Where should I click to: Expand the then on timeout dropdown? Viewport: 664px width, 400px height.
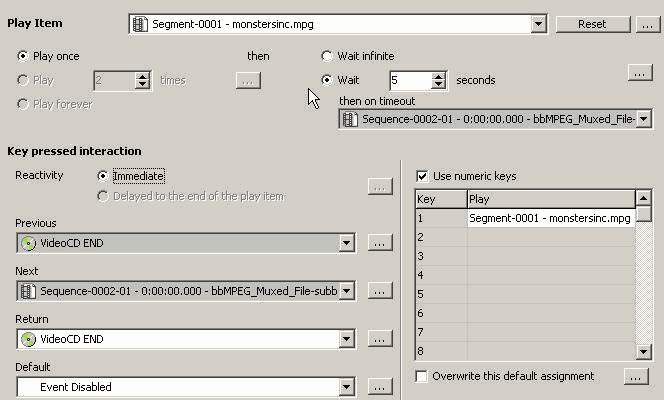click(x=643, y=119)
